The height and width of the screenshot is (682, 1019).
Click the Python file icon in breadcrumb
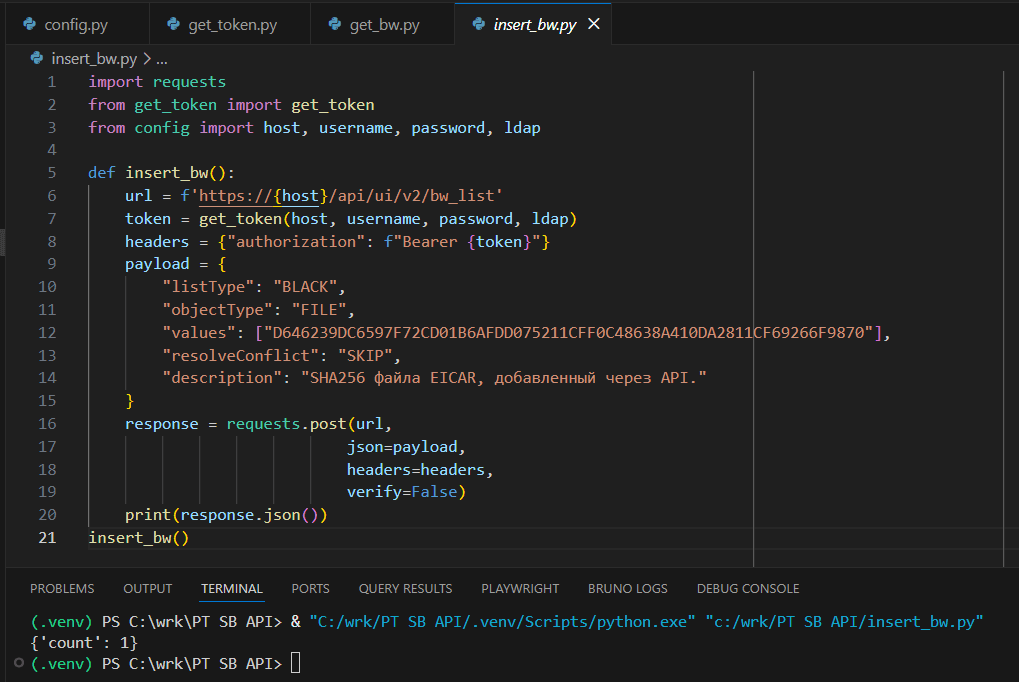point(37,59)
